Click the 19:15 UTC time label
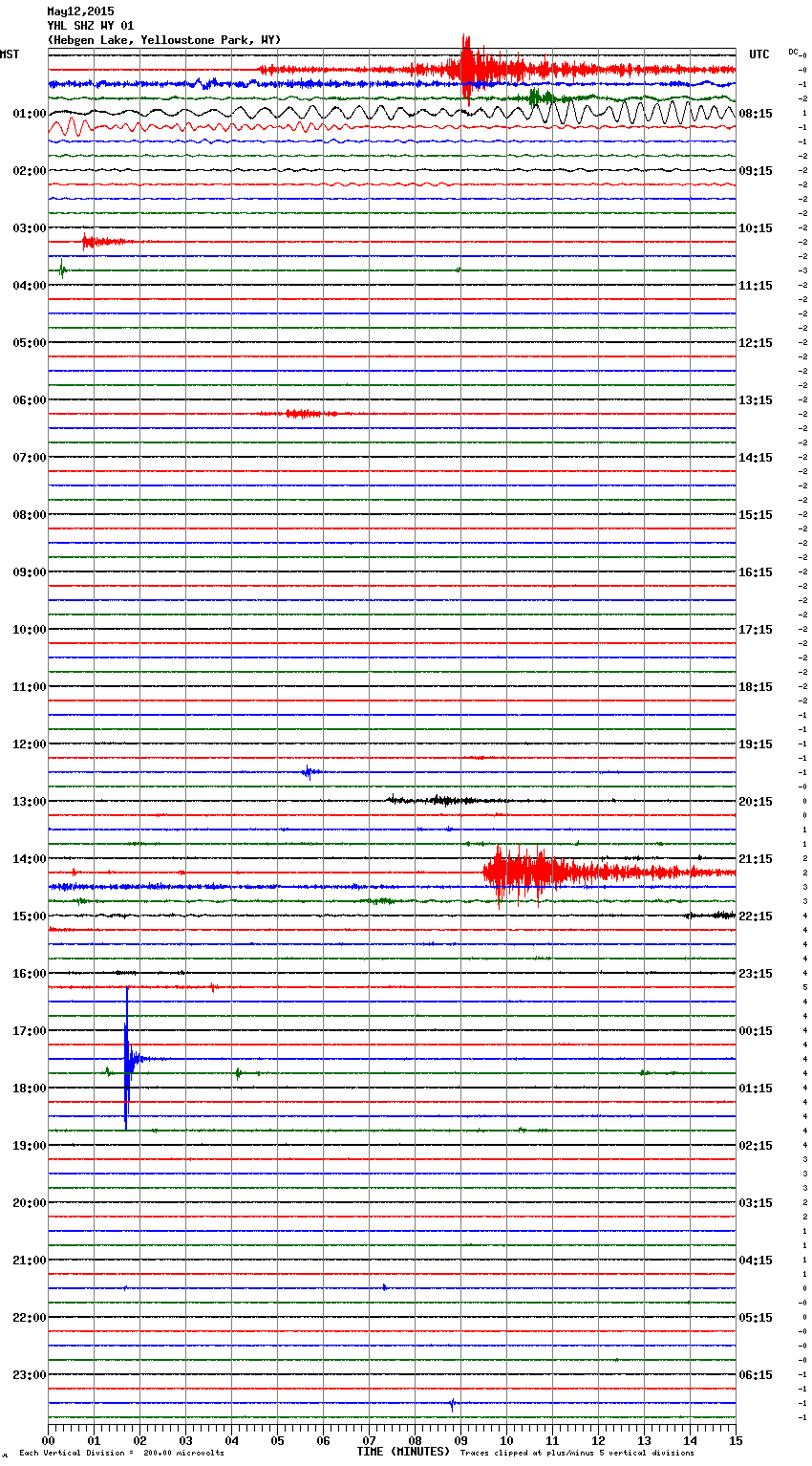Screen dimensions: 812x1466 pyautogui.click(x=756, y=744)
